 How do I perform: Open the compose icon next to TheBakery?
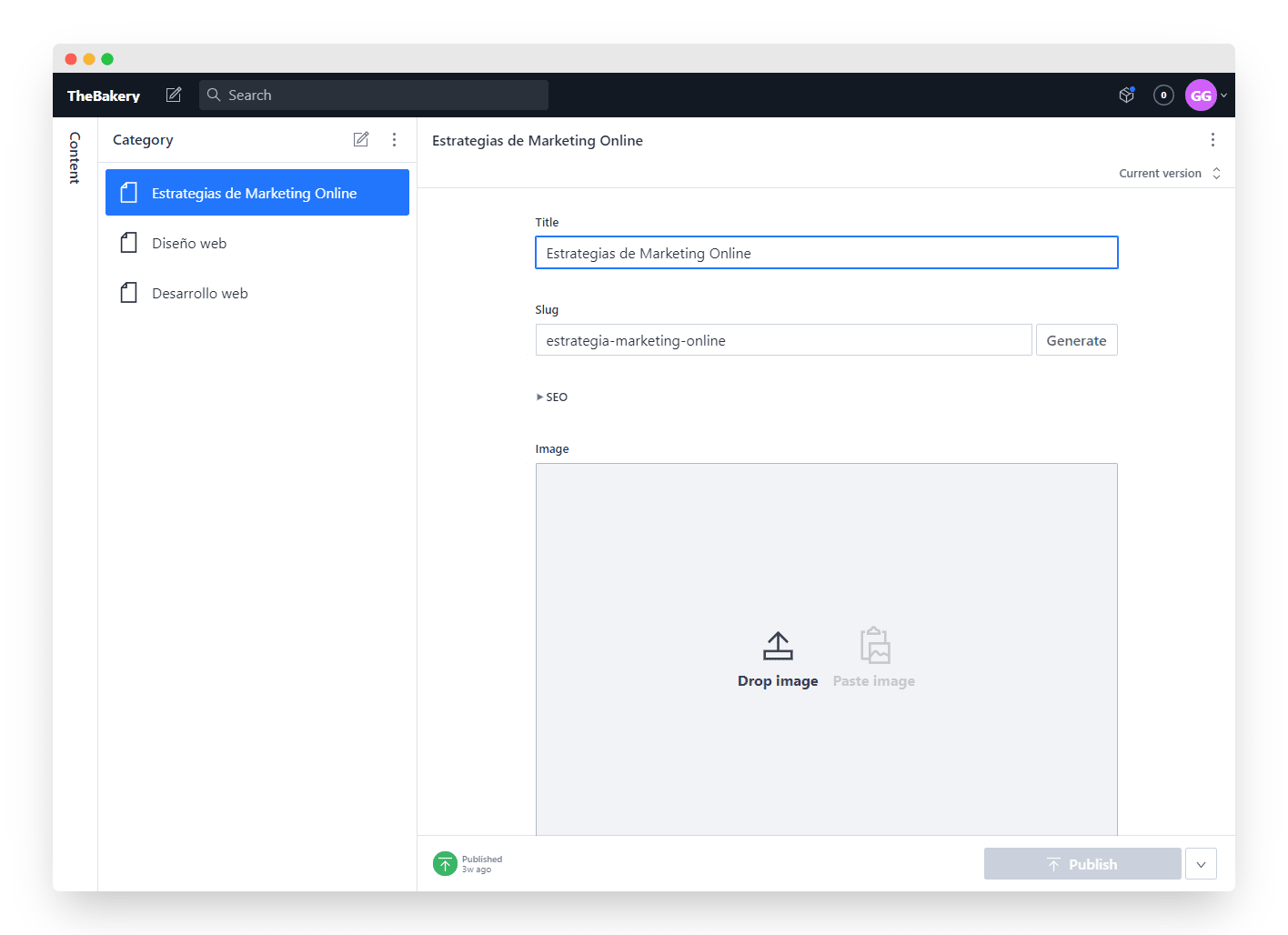pos(174,95)
